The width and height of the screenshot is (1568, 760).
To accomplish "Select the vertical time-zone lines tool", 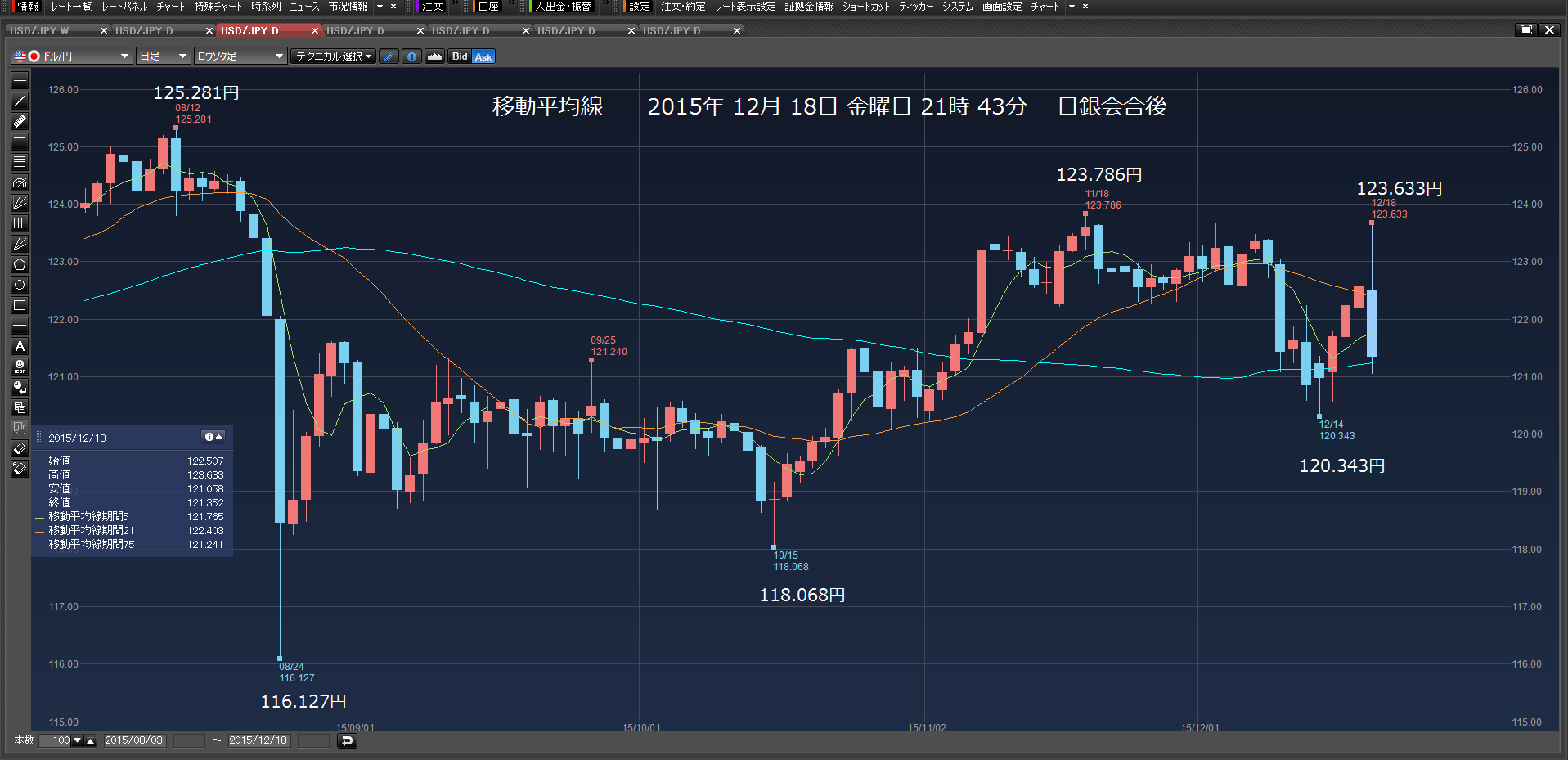I will 20,223.
